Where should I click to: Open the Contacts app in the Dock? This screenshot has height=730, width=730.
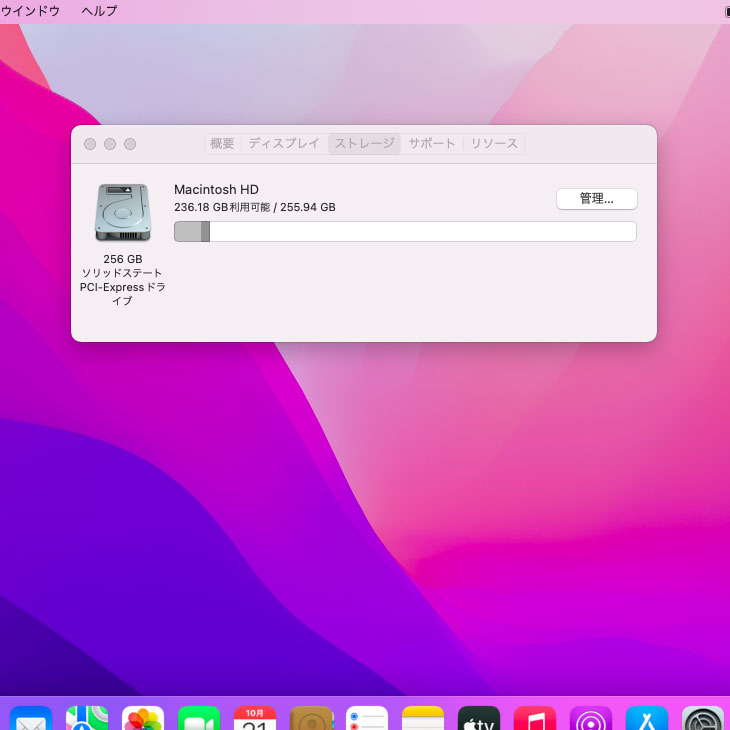tap(311, 718)
